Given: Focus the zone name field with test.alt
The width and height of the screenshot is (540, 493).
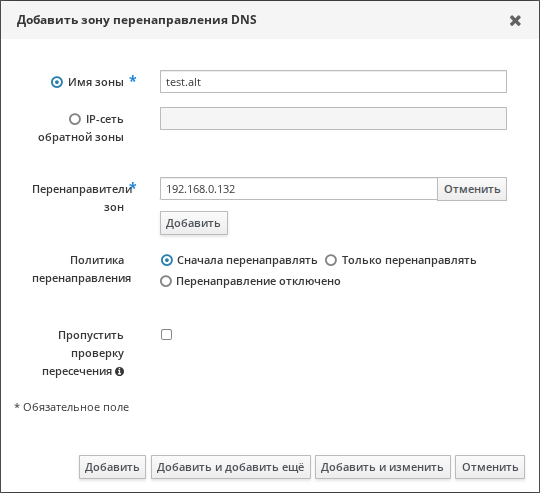Looking at the screenshot, I should [x=333, y=82].
